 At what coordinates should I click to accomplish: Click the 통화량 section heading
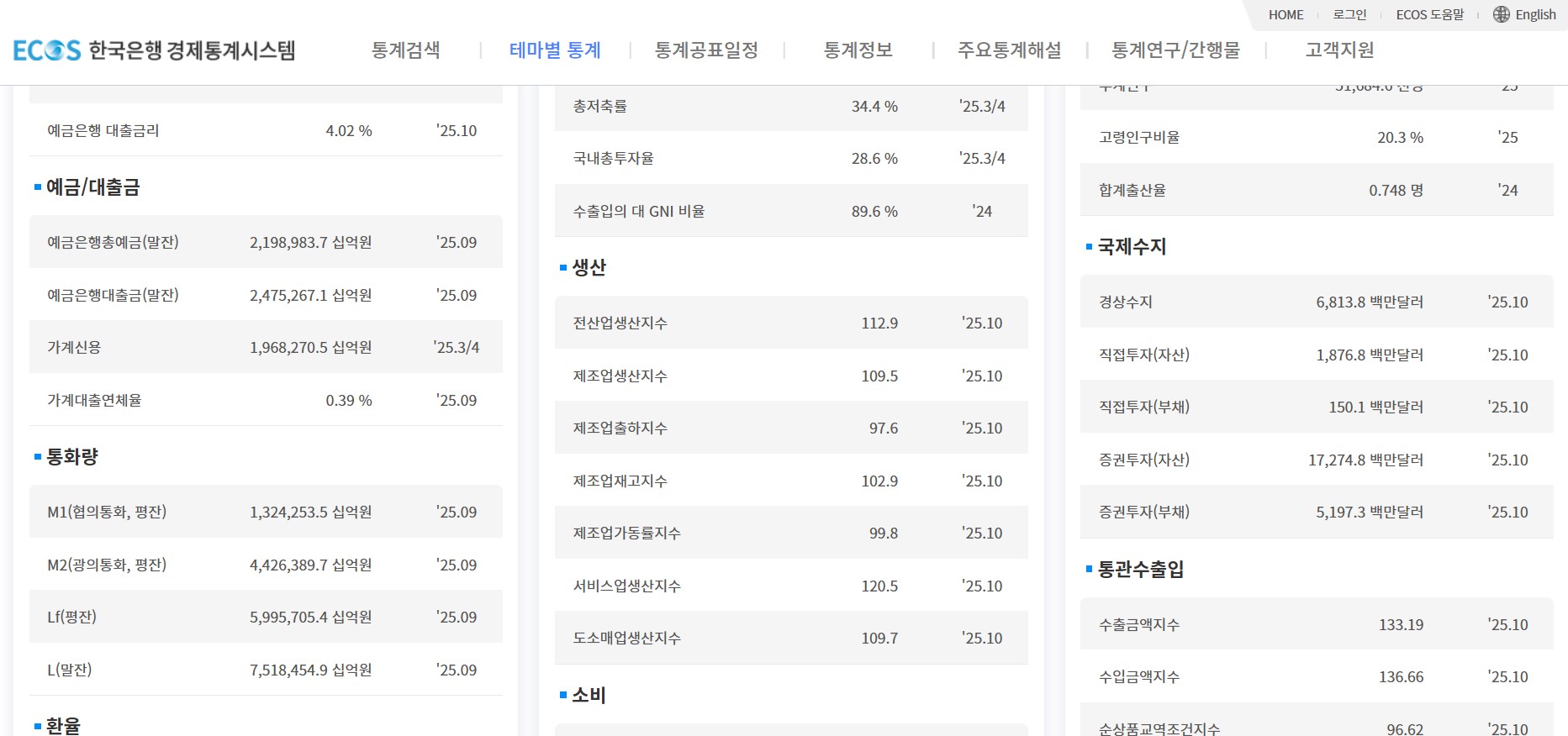(72, 456)
